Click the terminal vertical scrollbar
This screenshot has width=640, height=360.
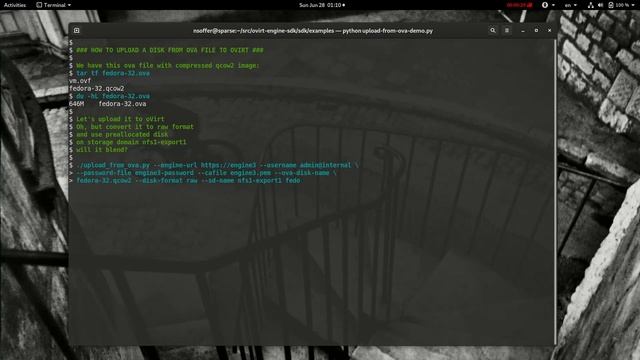tap(555, 192)
